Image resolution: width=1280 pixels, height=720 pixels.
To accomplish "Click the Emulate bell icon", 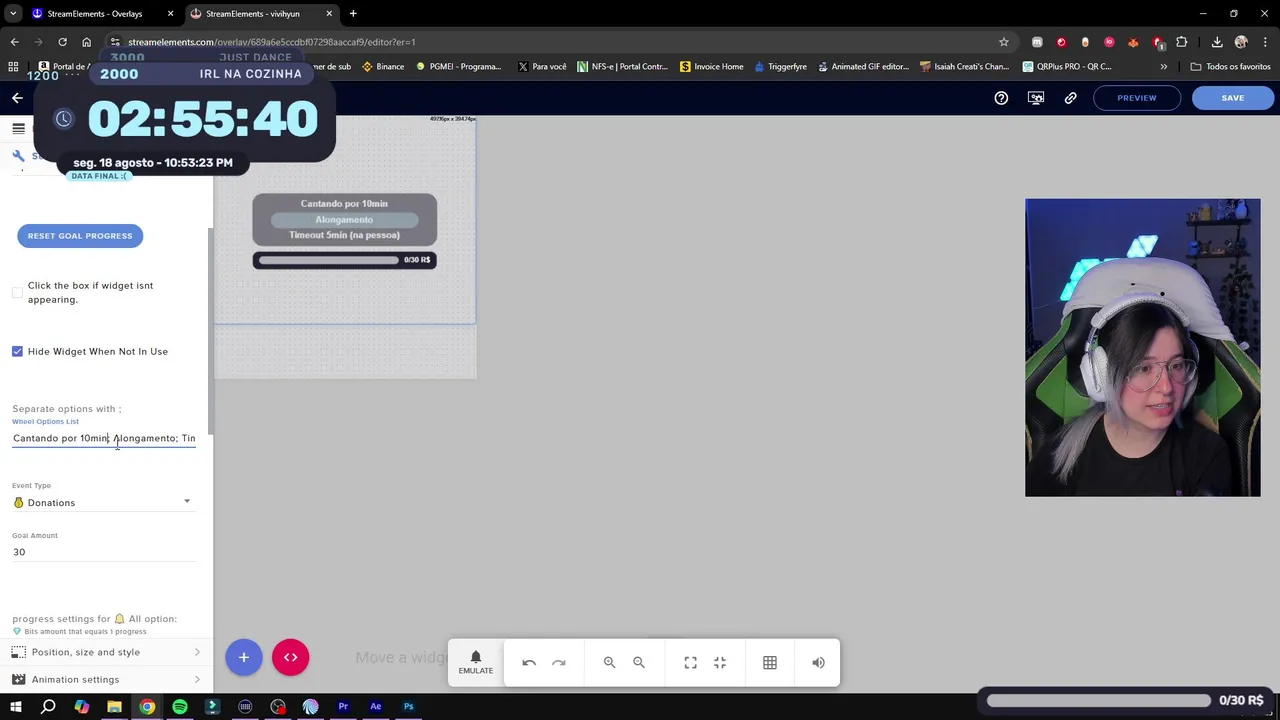I will [x=476, y=662].
